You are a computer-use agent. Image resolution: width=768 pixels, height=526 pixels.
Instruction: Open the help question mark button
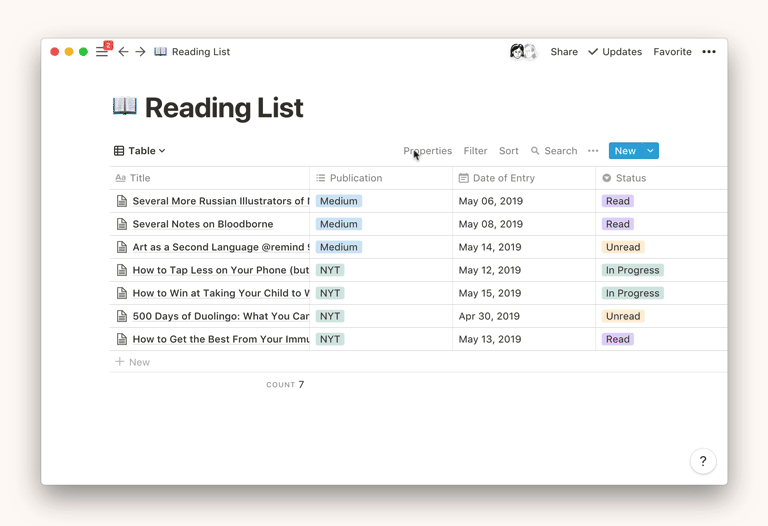(702, 461)
